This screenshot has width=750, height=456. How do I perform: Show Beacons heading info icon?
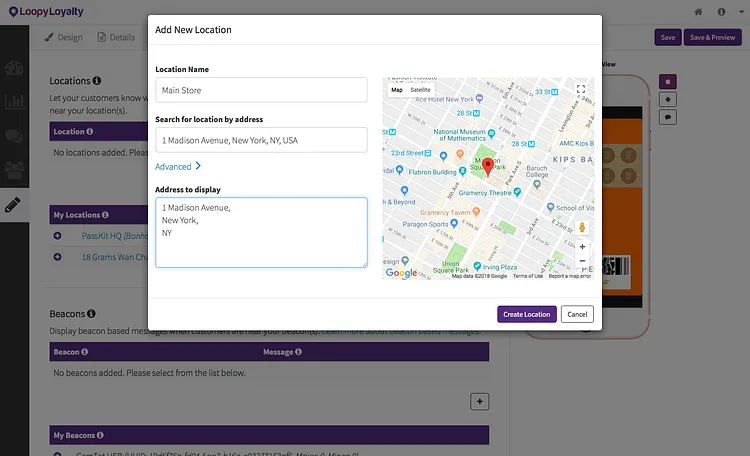pyautogui.click(x=91, y=313)
